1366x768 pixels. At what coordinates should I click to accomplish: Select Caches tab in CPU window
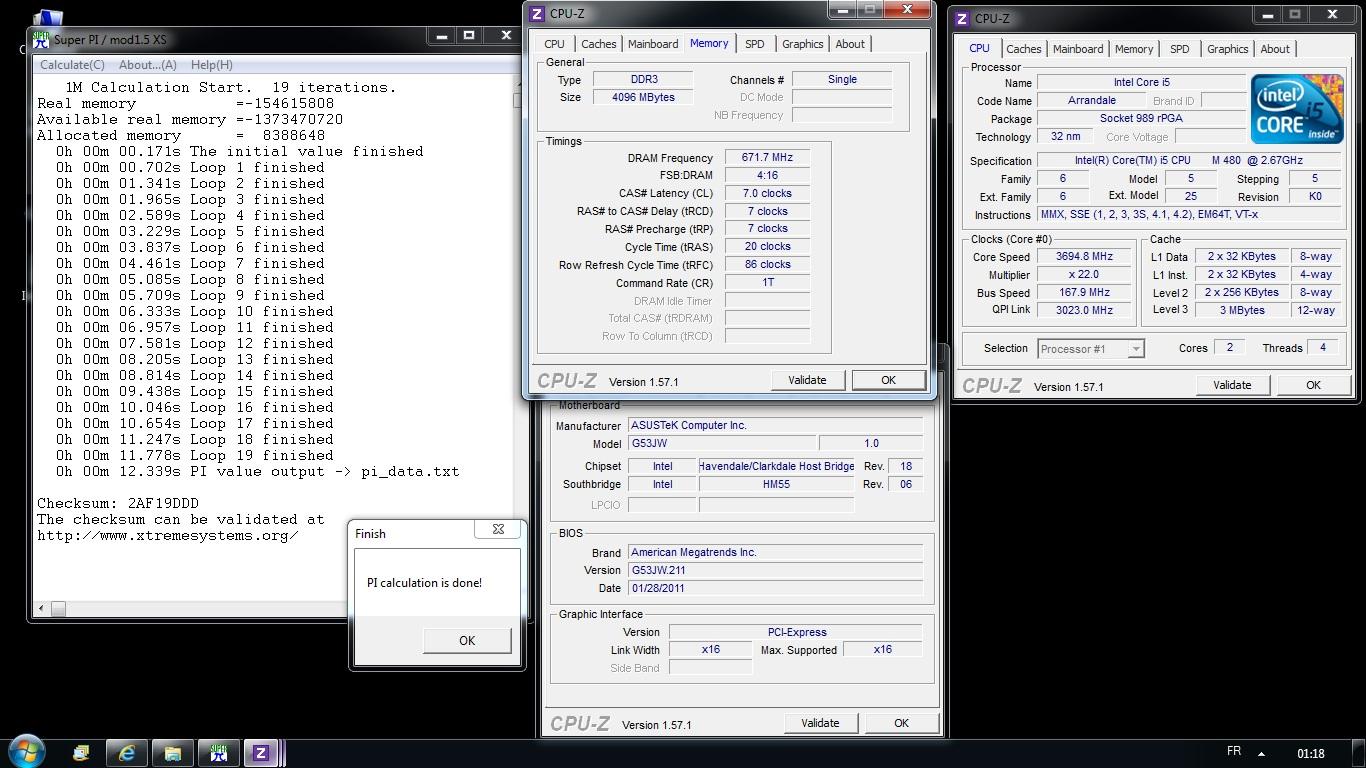tap(1024, 49)
